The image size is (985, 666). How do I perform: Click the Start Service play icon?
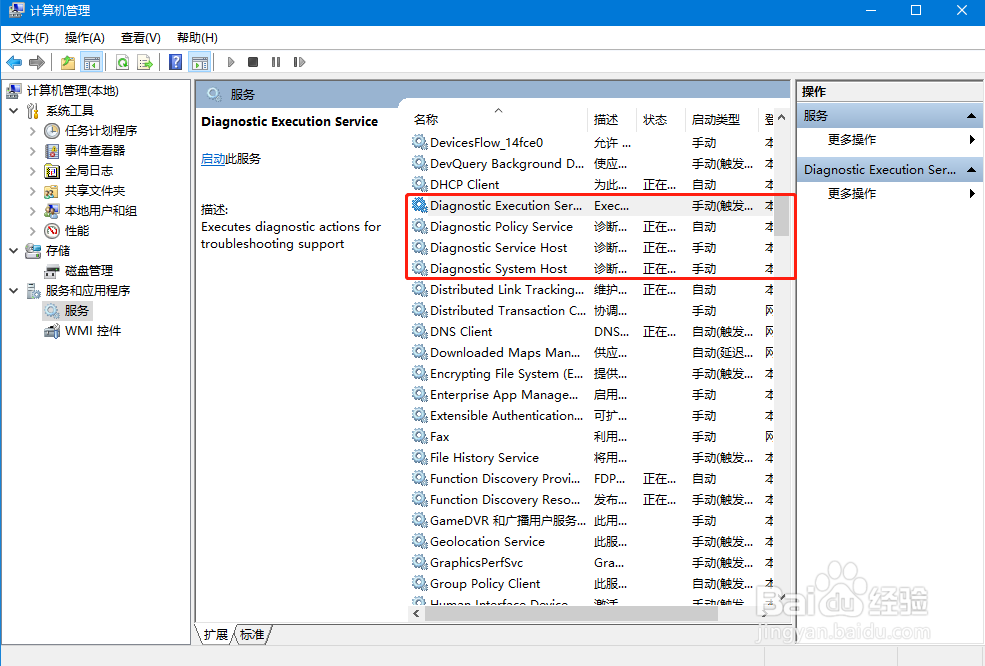[231, 62]
